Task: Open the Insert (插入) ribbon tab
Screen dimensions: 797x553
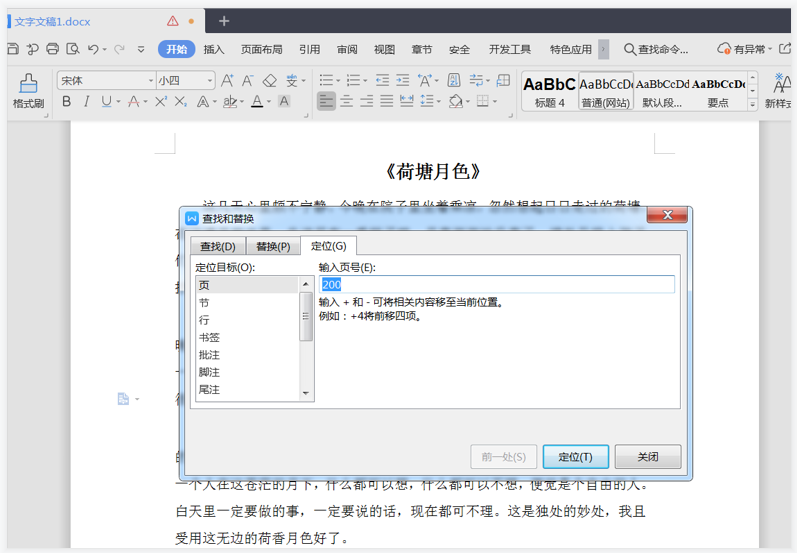Action: [213, 49]
